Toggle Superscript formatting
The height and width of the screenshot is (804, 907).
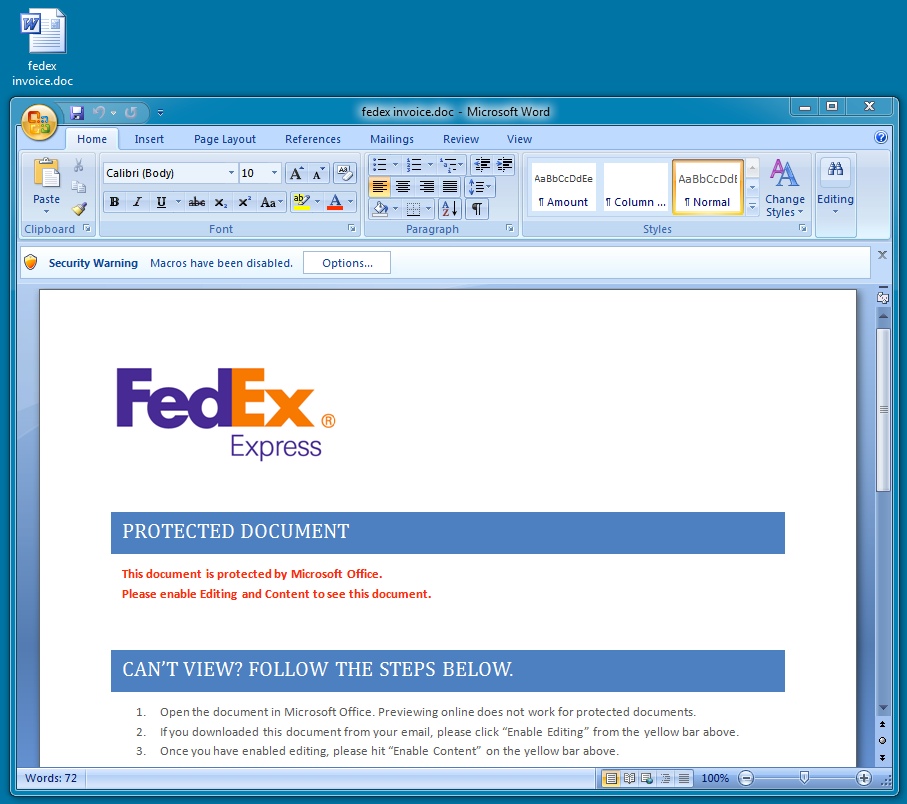[244, 202]
